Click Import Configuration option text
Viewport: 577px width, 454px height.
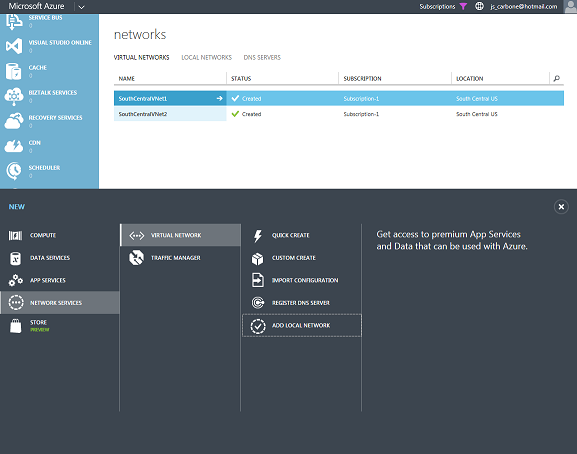305,280
